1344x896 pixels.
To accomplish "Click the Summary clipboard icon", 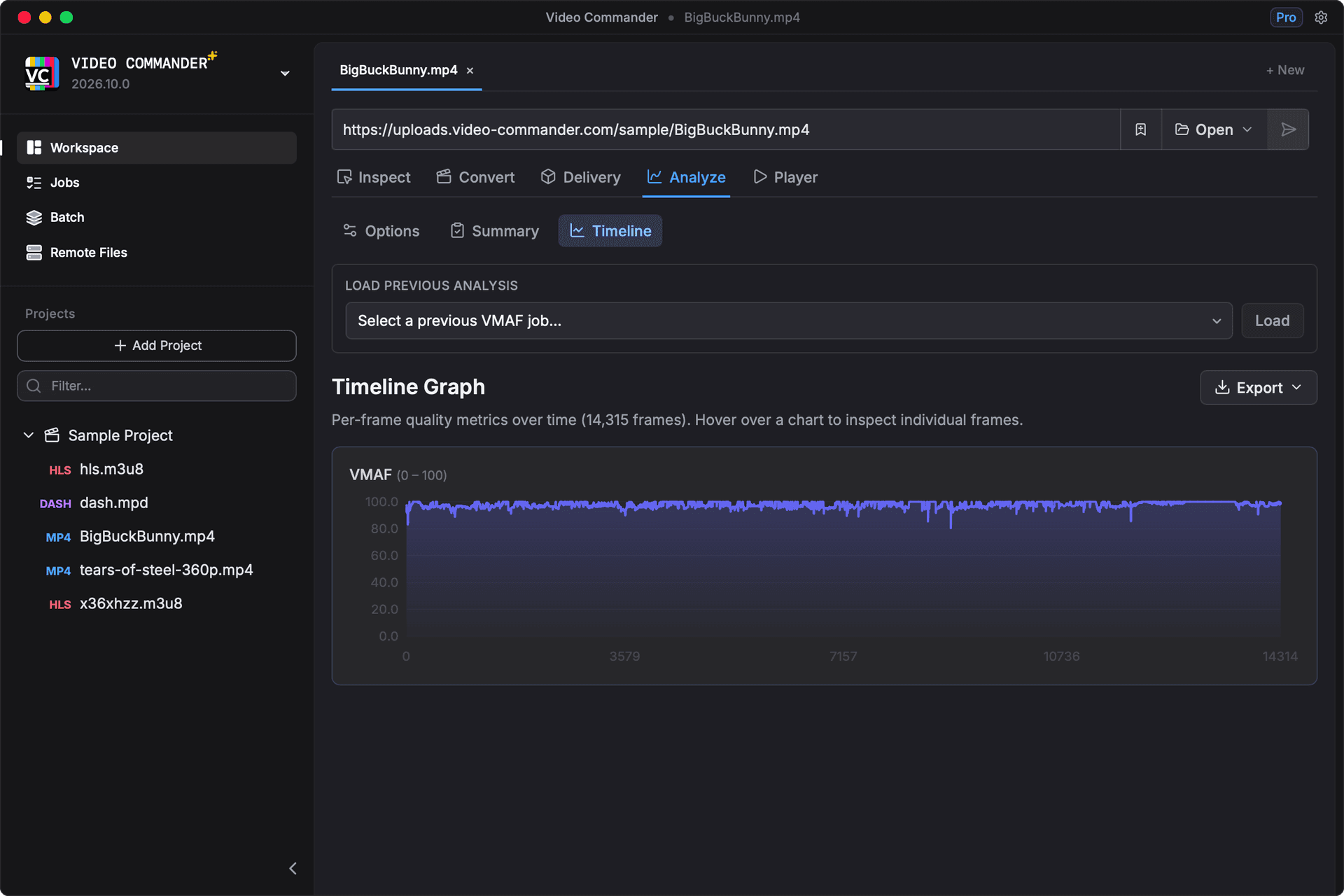I will click(457, 230).
